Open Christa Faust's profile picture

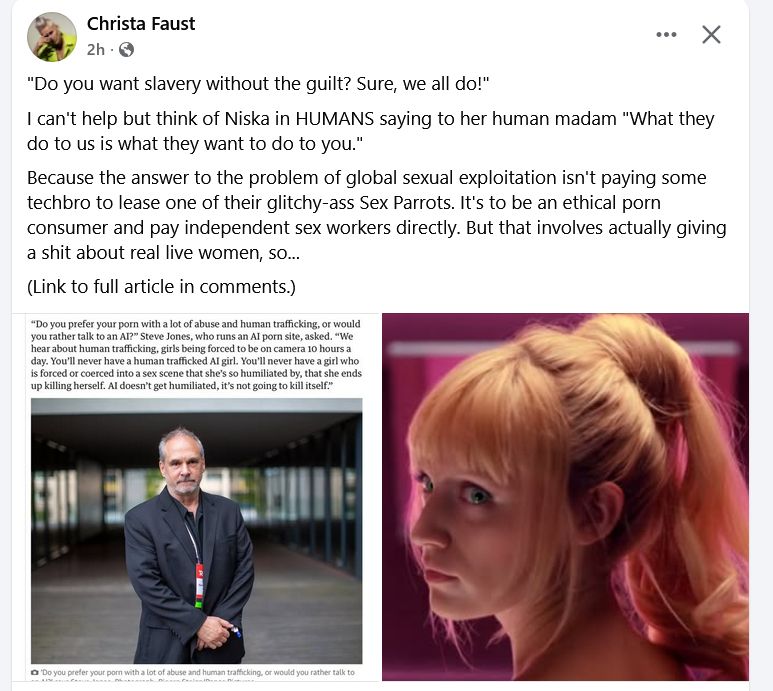pyautogui.click(x=52, y=37)
